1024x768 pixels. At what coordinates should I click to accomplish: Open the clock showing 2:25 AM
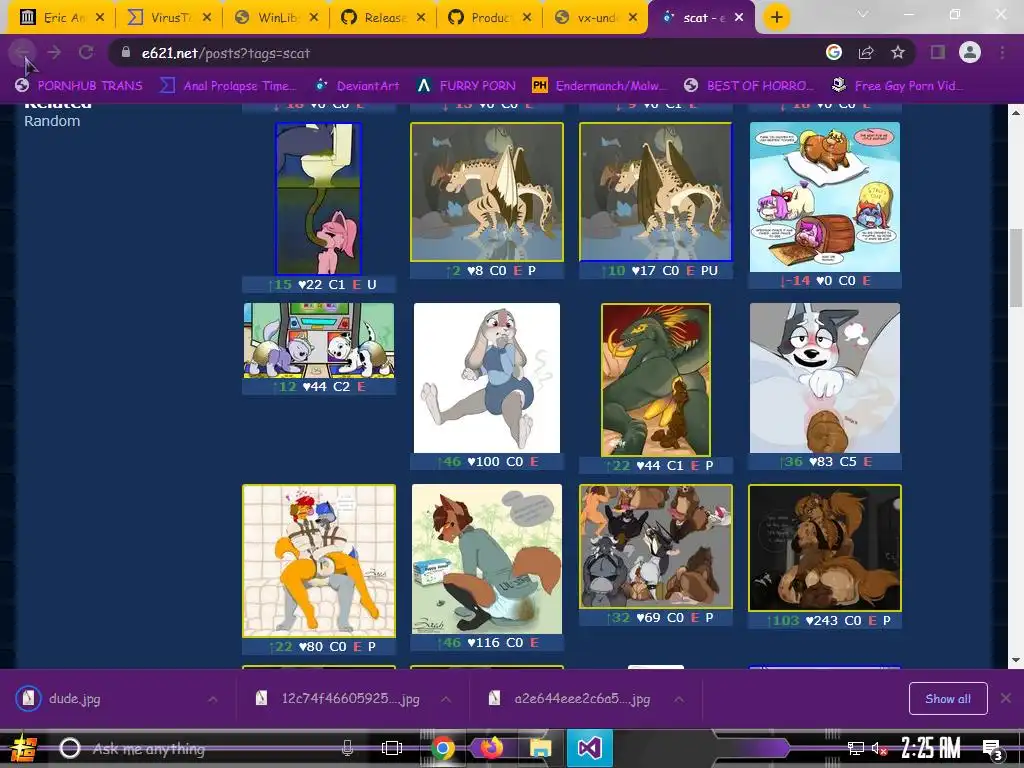(x=932, y=748)
